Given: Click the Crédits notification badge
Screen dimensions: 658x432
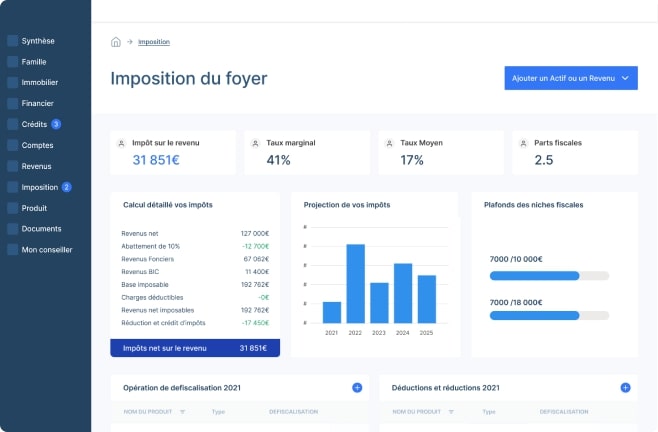Looking at the screenshot, I should [56, 124].
